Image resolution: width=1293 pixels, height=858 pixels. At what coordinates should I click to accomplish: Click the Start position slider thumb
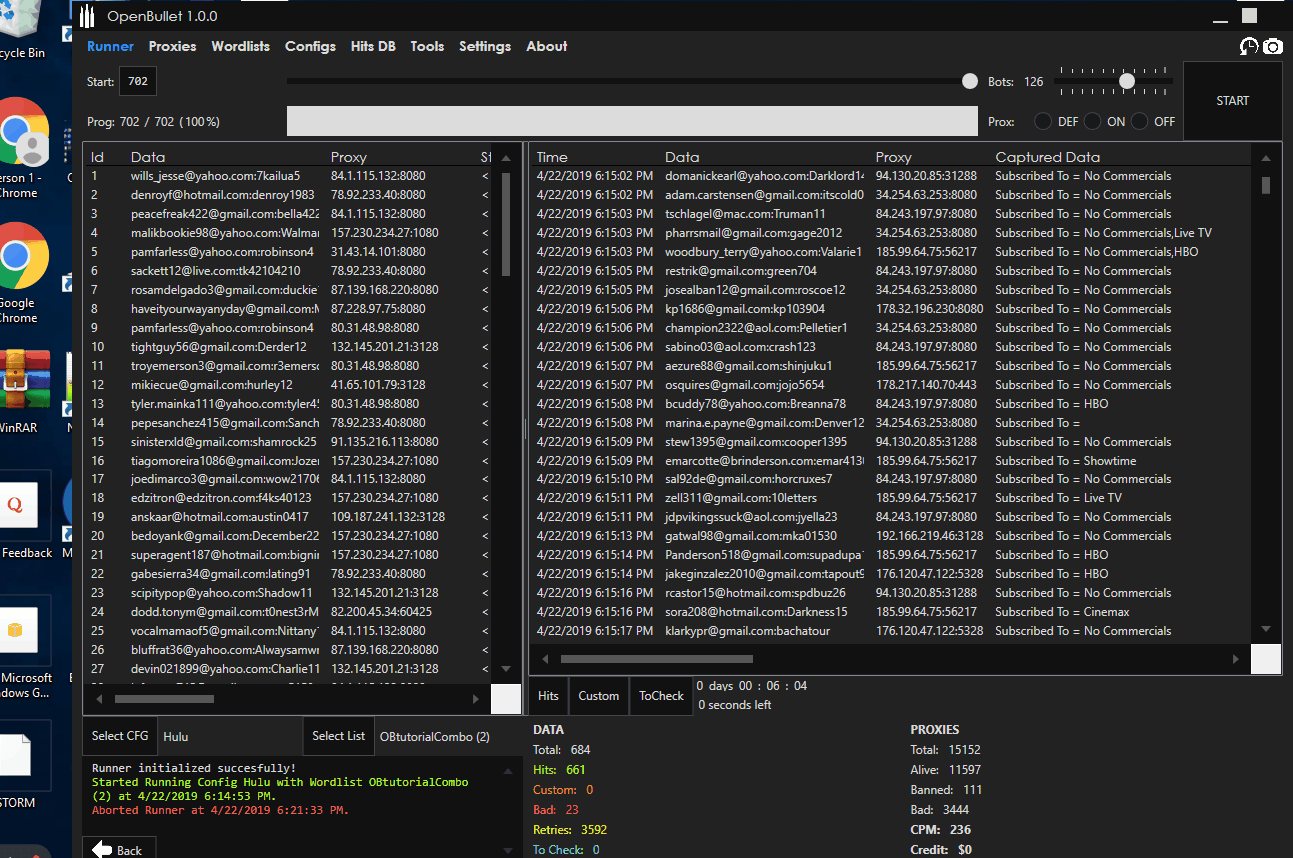[969, 81]
